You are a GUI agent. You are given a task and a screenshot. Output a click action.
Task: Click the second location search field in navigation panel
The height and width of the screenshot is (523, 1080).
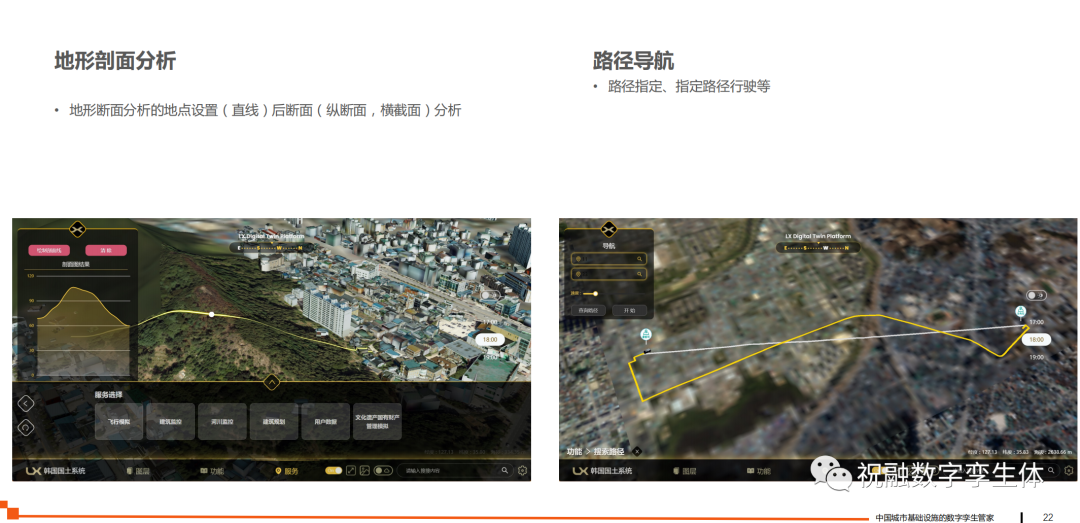pyautogui.click(x=609, y=273)
